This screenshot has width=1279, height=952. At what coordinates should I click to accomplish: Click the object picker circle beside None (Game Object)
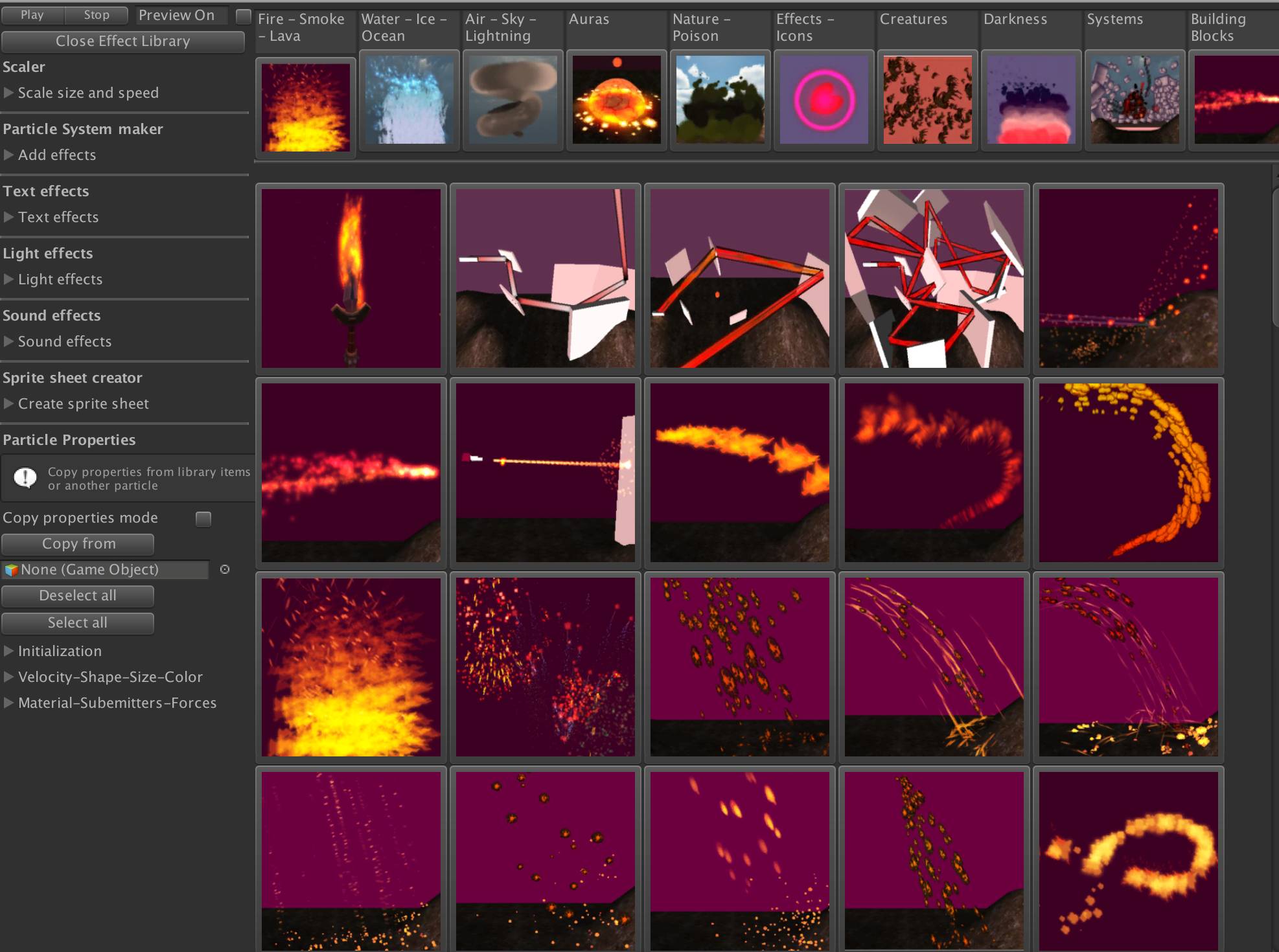coord(225,569)
